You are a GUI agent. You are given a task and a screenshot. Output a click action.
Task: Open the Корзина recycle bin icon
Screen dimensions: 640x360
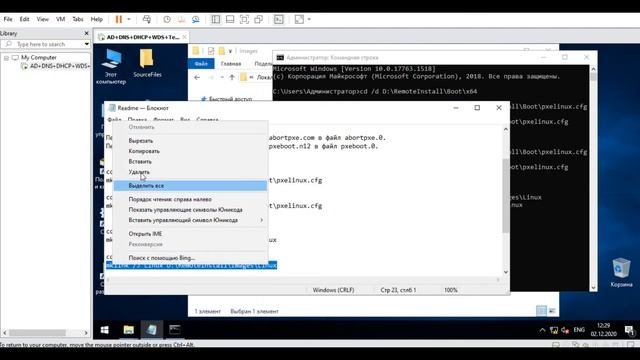click(x=621, y=272)
